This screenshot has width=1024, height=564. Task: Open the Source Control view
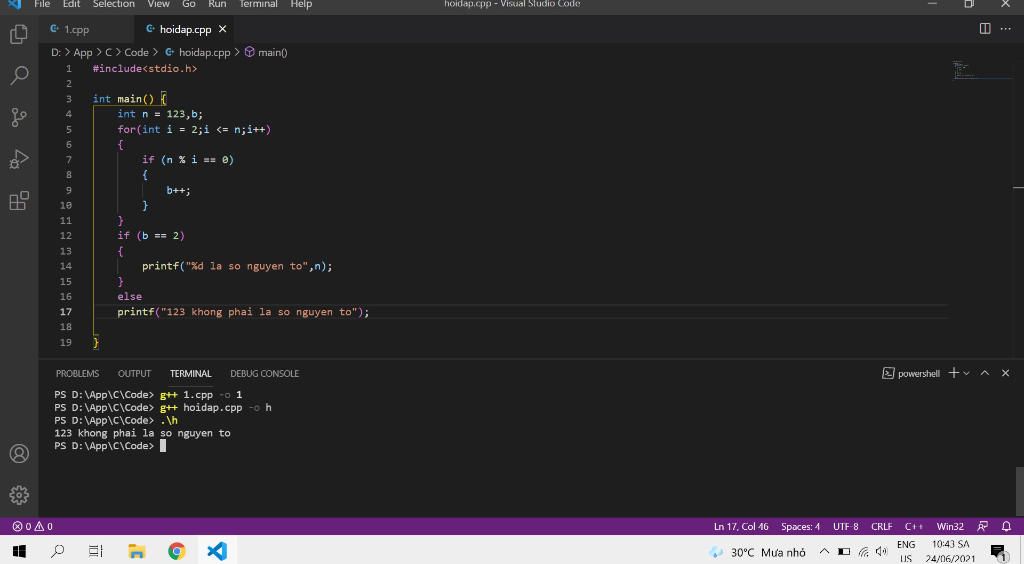tap(19, 118)
